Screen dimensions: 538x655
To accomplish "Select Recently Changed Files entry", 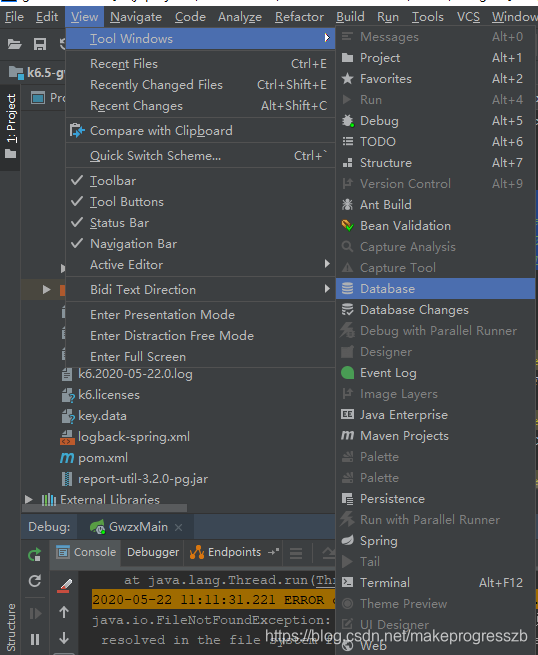I will point(200,84).
